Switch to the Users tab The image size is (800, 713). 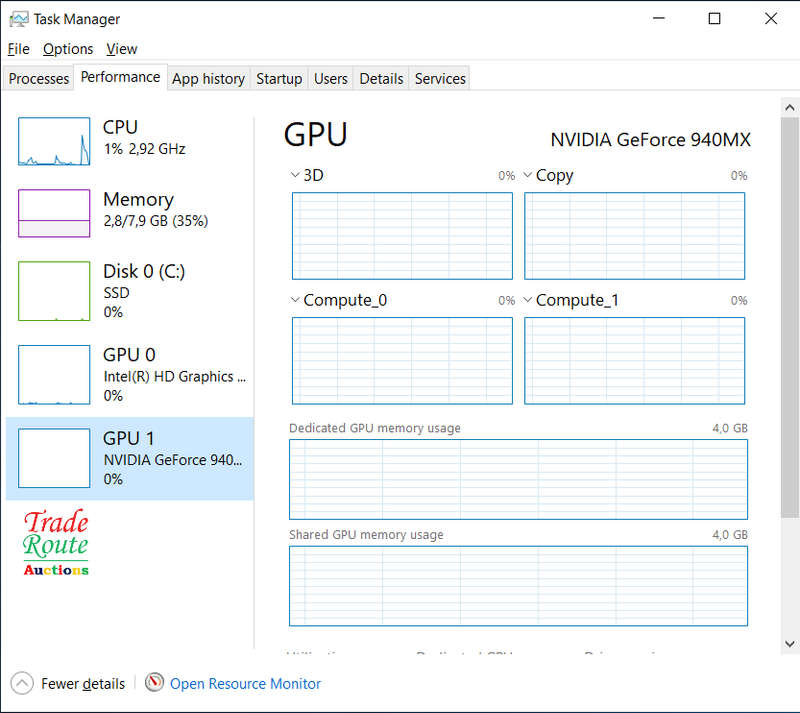coord(331,79)
